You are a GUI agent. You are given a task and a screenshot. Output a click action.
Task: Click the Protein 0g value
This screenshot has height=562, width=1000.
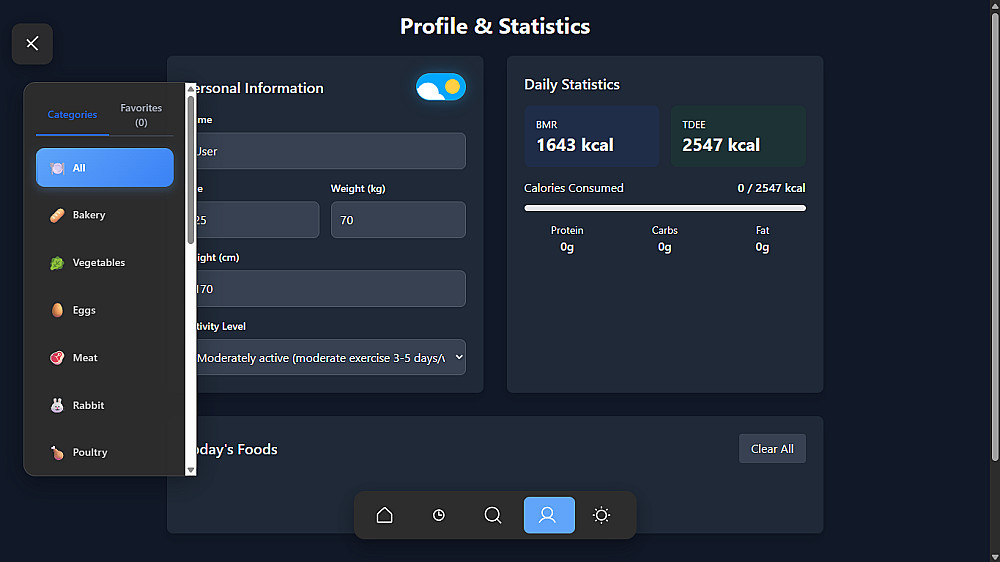coord(567,248)
